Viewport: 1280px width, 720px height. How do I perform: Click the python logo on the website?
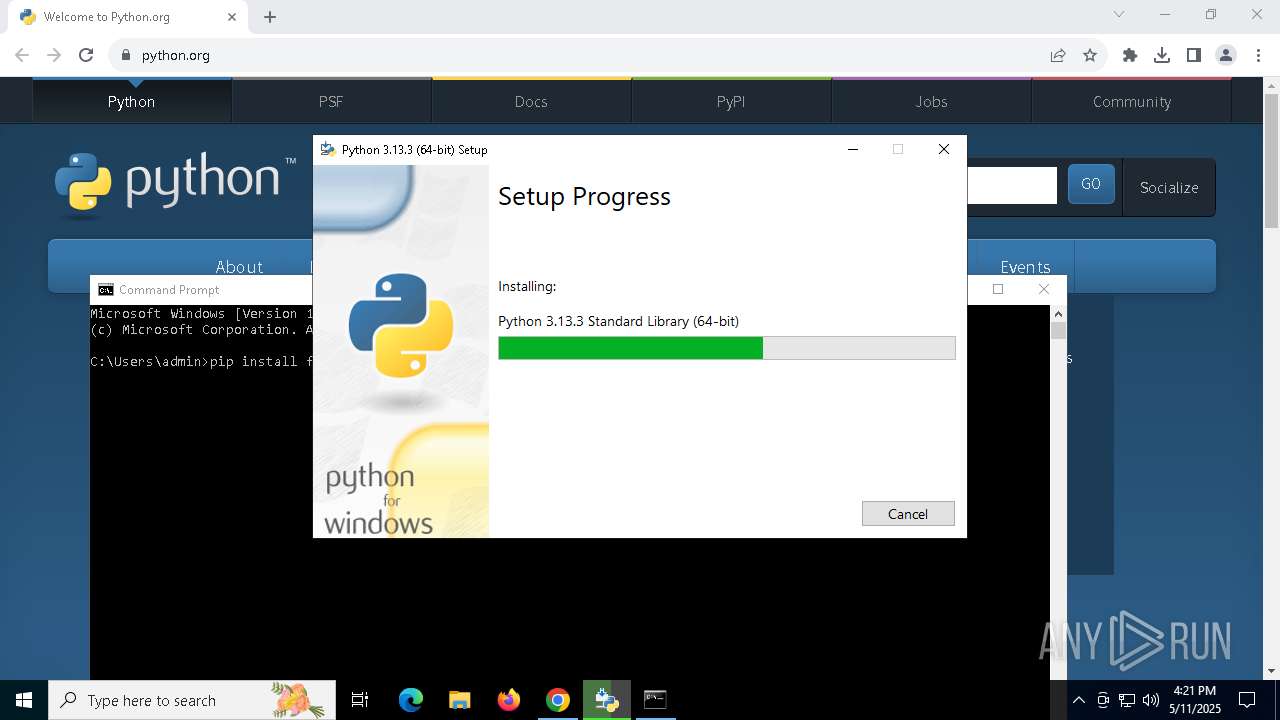coord(175,184)
